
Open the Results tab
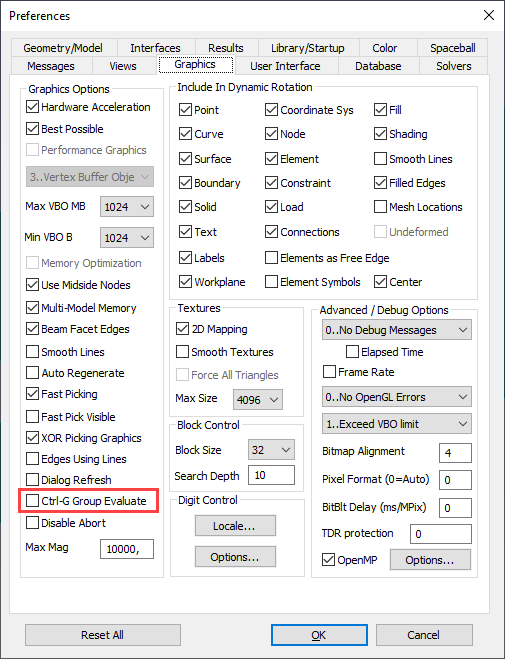(x=226, y=48)
